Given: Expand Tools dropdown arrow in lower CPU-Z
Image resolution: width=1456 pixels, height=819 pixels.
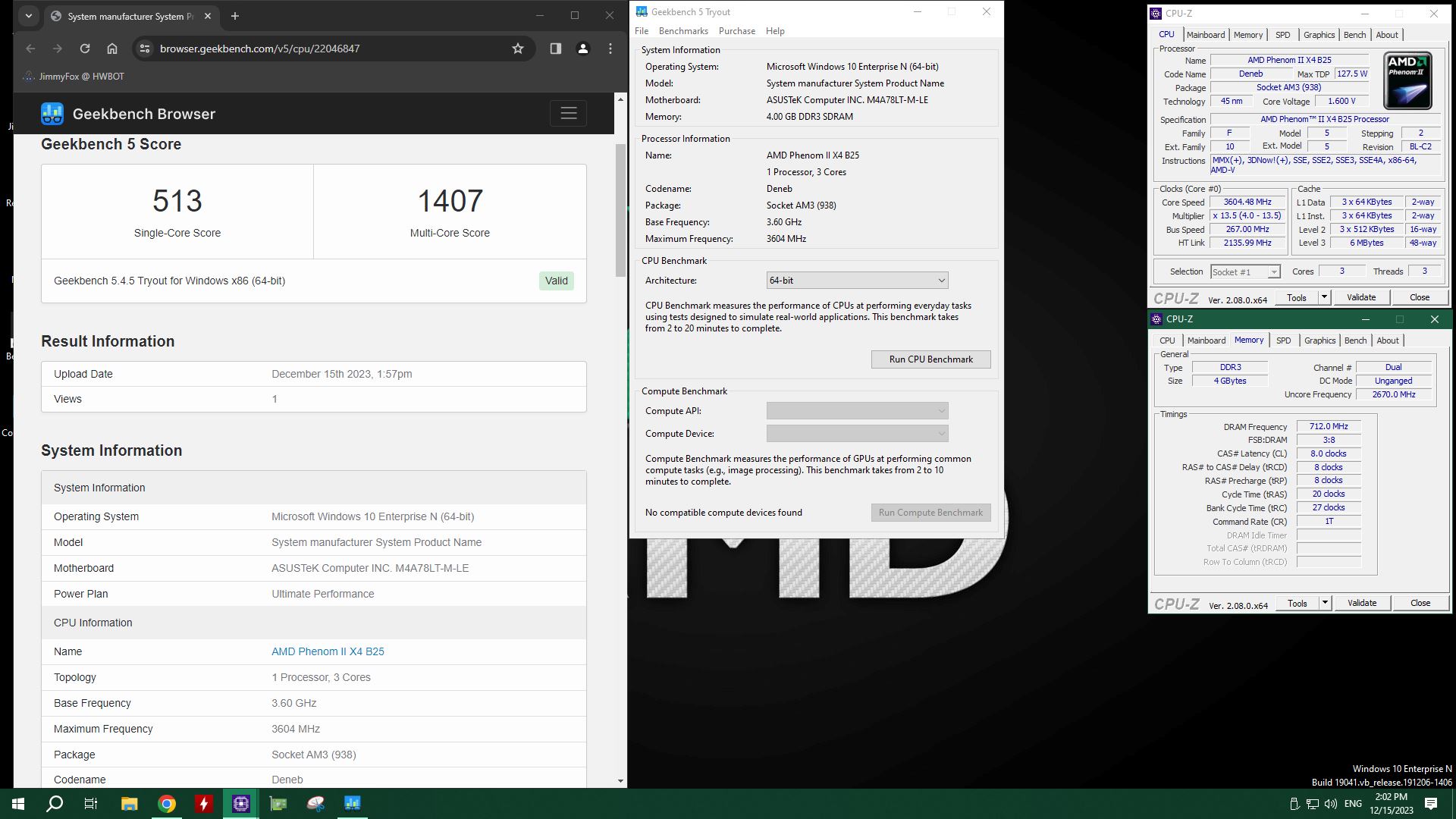Looking at the screenshot, I should point(1325,603).
